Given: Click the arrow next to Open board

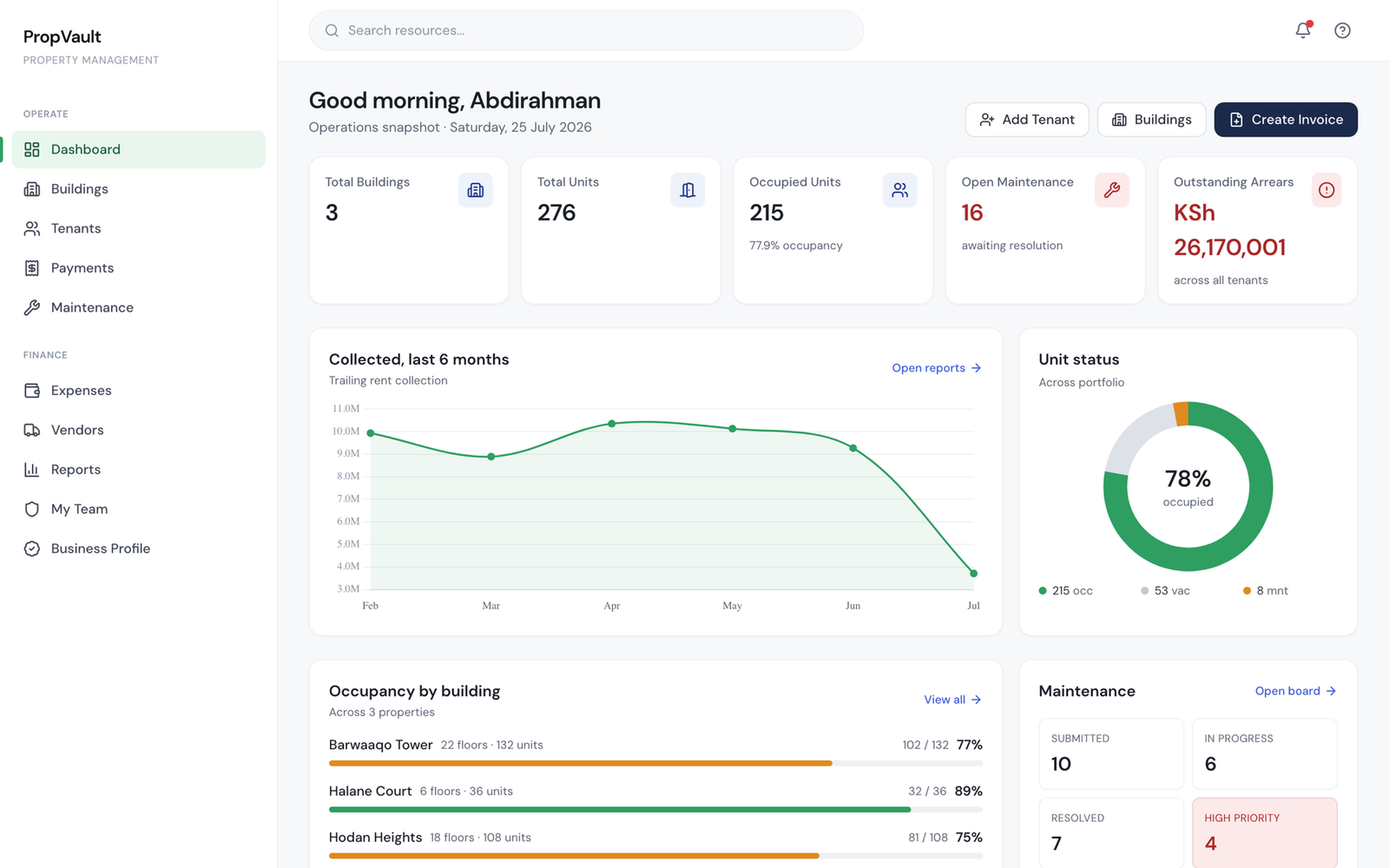Looking at the screenshot, I should 1331,691.
